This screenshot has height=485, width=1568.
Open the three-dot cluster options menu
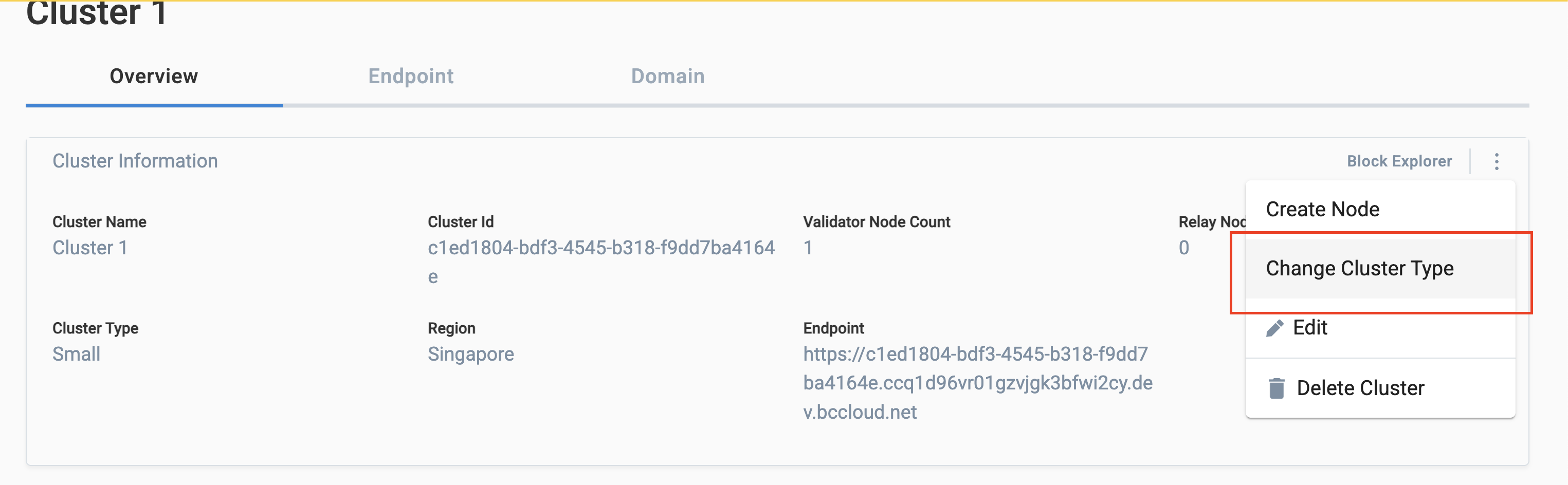tap(1496, 161)
